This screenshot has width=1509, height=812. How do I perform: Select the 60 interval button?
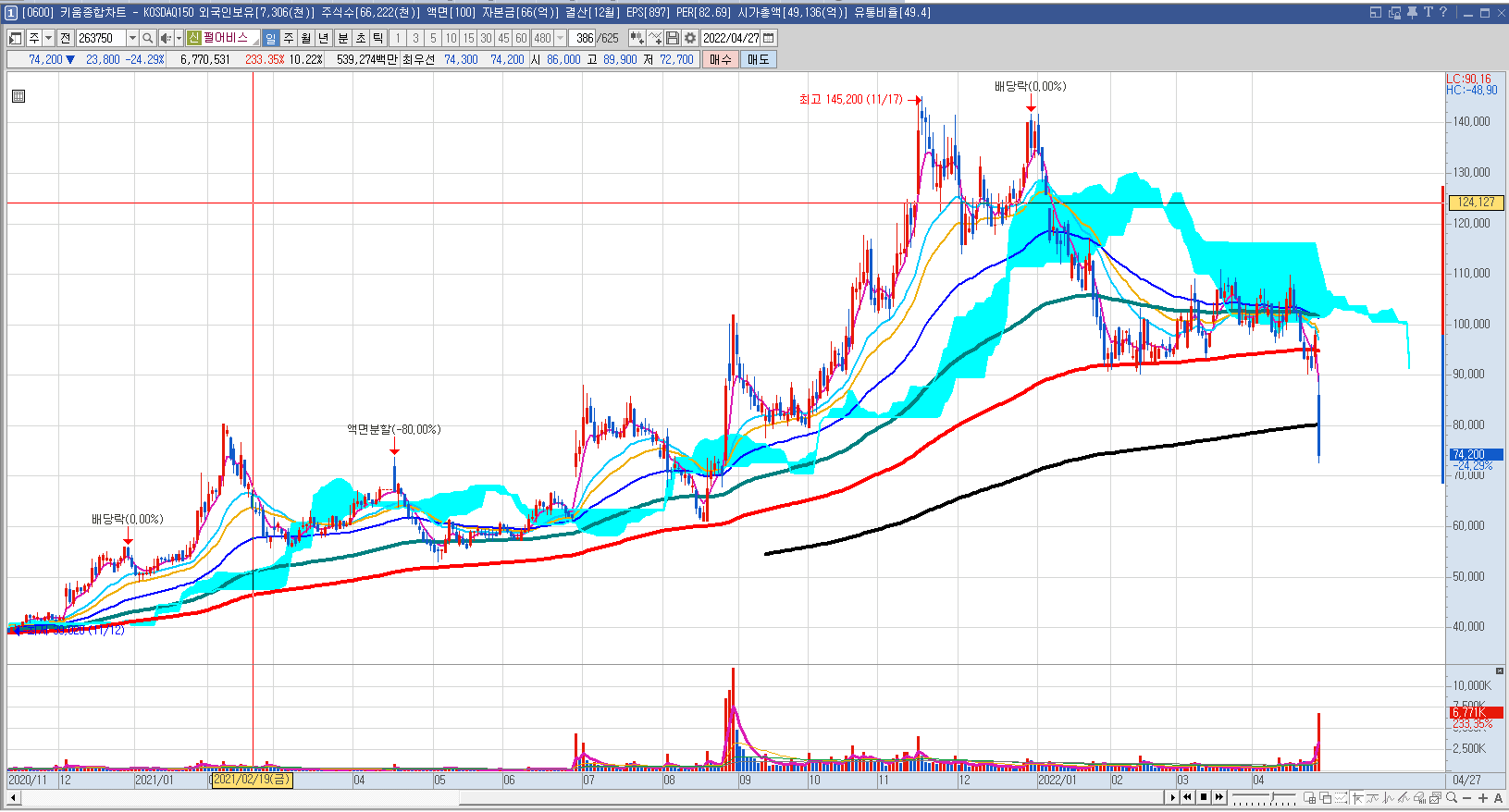(x=521, y=38)
